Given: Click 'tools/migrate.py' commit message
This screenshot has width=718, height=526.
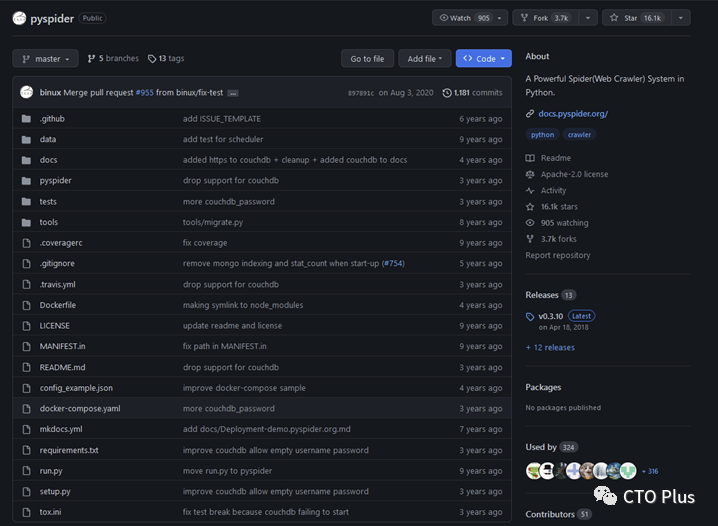Looking at the screenshot, I should point(213,222).
